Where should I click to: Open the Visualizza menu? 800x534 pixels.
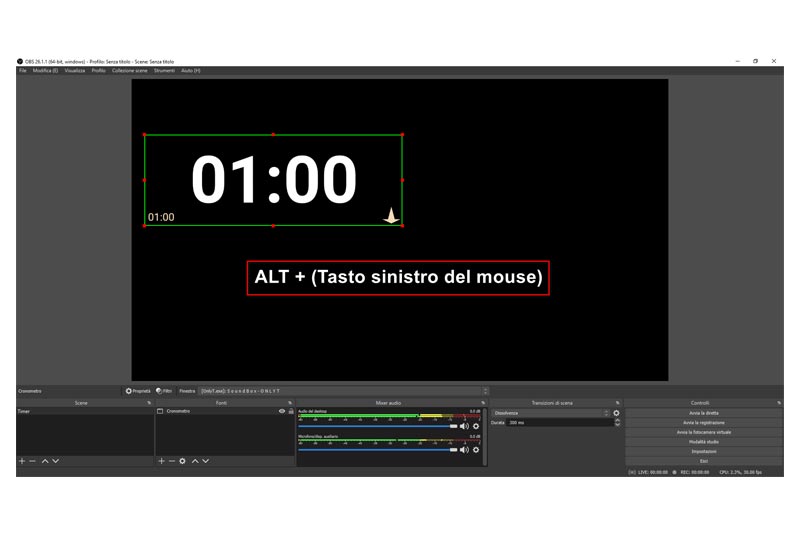(x=75, y=71)
